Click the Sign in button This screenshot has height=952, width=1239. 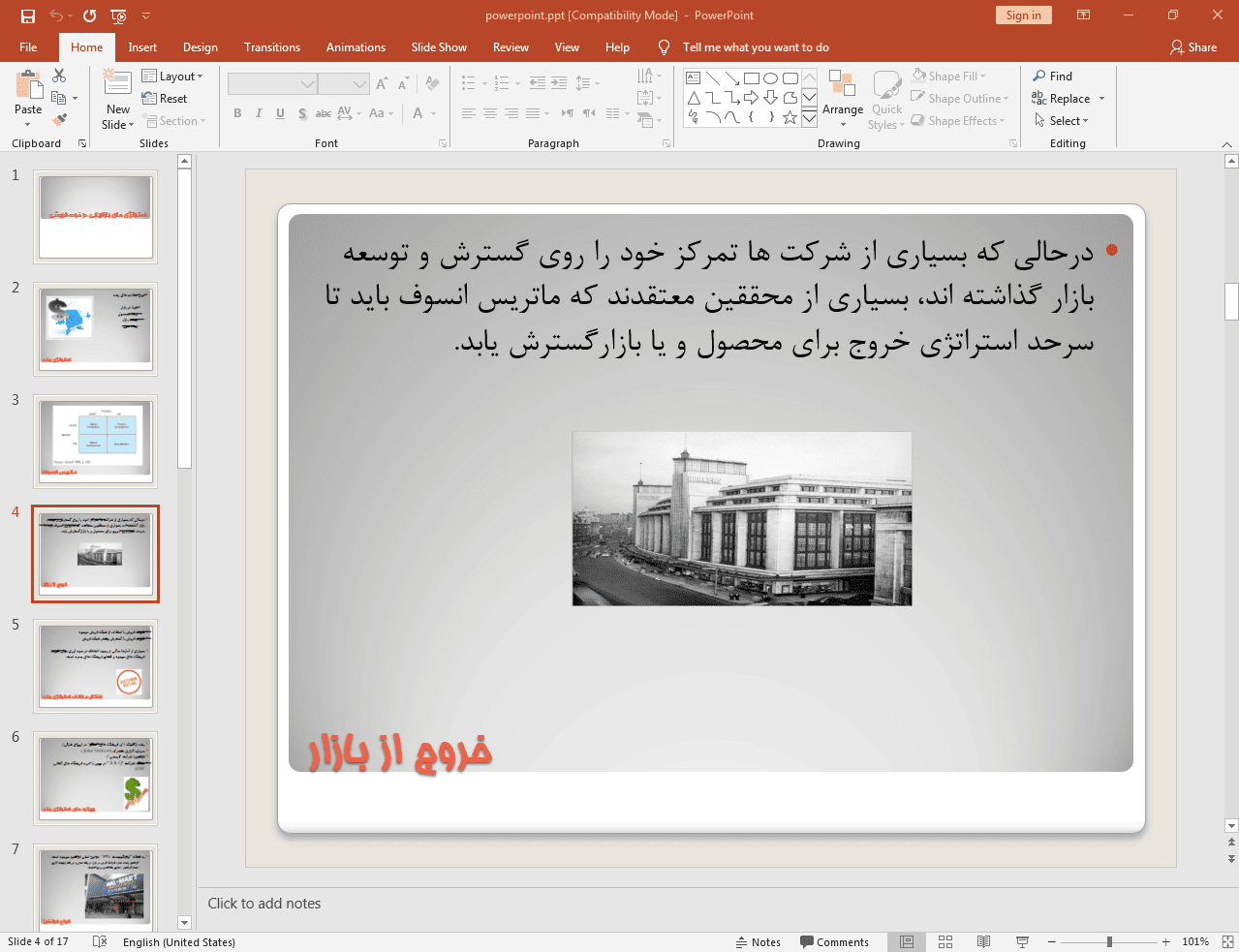(1022, 15)
